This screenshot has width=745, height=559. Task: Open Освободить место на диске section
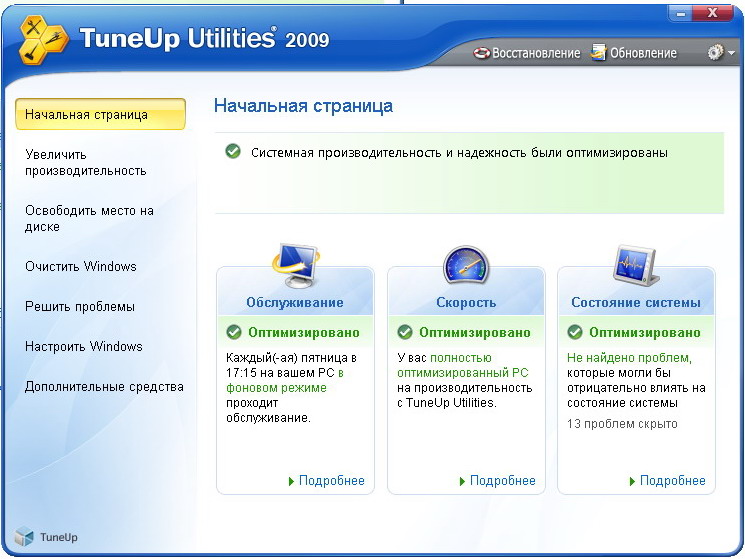point(89,218)
